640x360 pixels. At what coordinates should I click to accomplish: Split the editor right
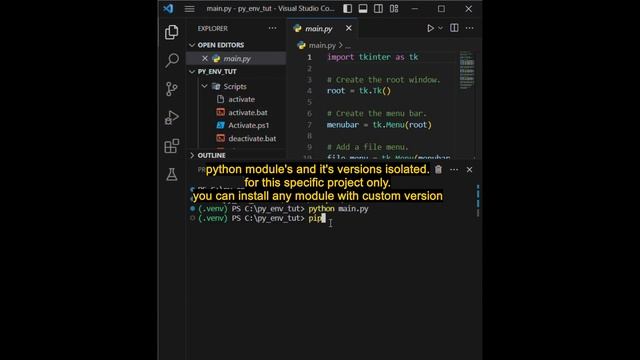[x=454, y=28]
